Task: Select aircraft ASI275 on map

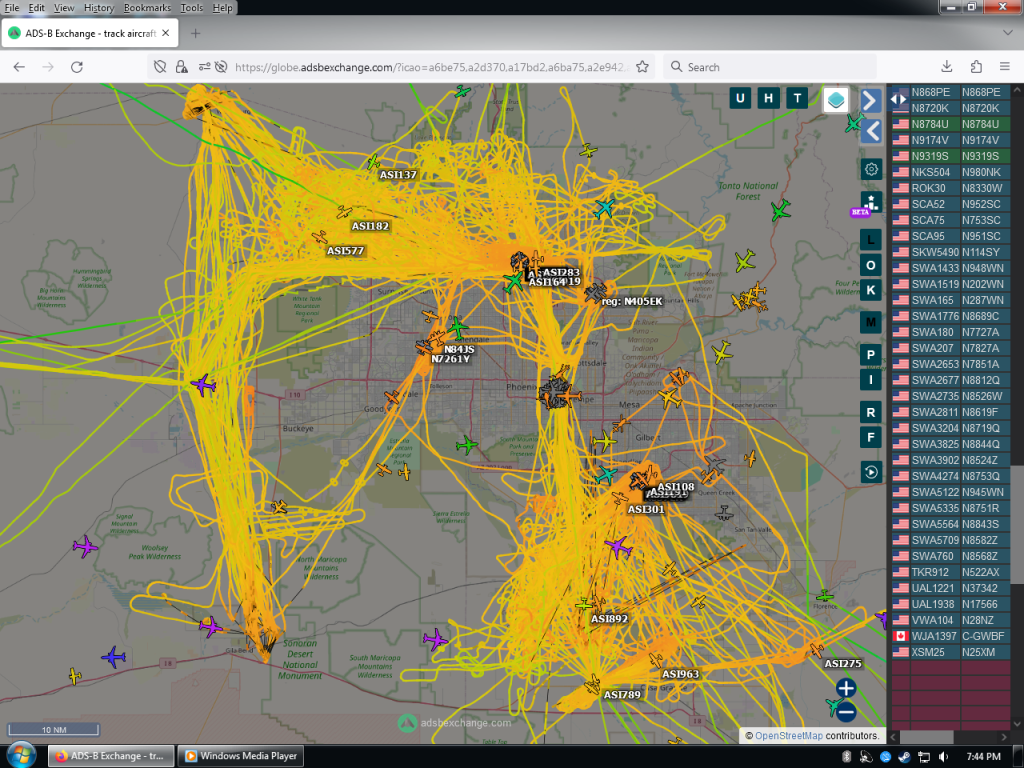Action: coord(816,650)
